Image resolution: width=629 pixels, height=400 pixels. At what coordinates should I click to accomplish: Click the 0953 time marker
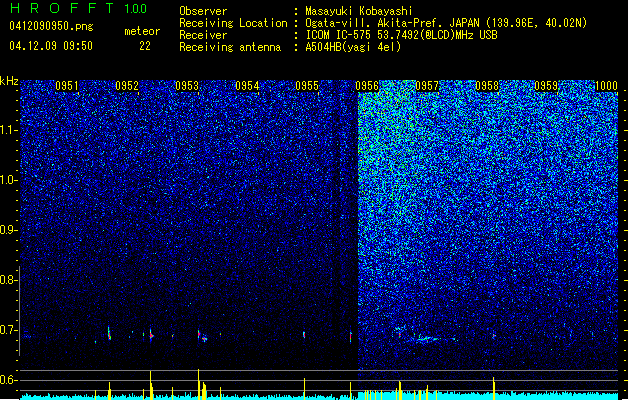click(187, 86)
